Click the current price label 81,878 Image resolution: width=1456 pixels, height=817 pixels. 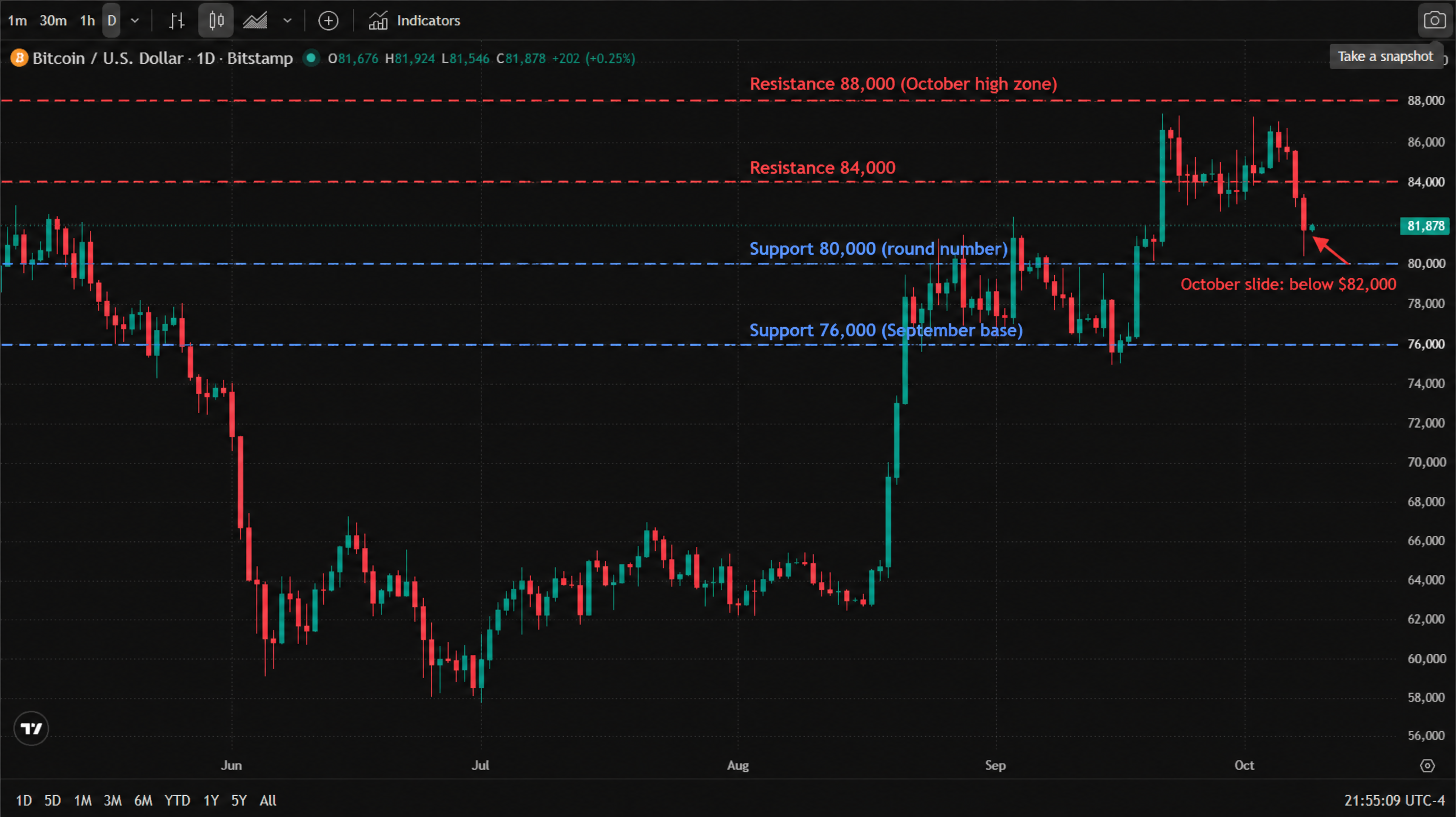point(1425,226)
